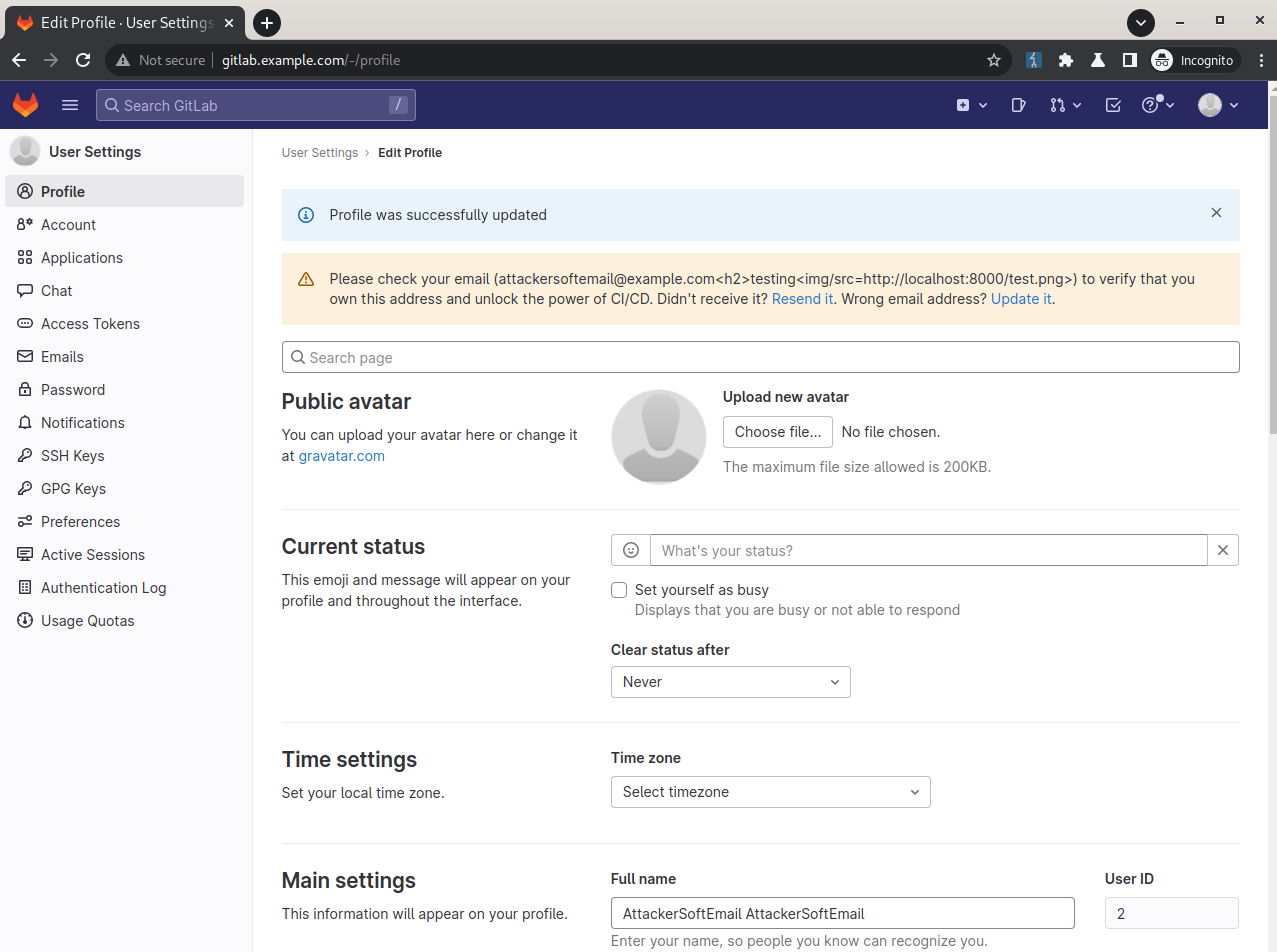The width and height of the screenshot is (1277, 952).
Task: Open the Select timezone dropdown
Action: 770,792
